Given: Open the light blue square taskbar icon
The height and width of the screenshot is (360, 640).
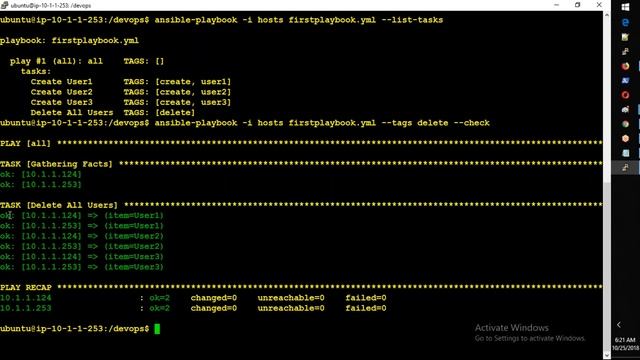Looking at the screenshot, I should point(625,153).
